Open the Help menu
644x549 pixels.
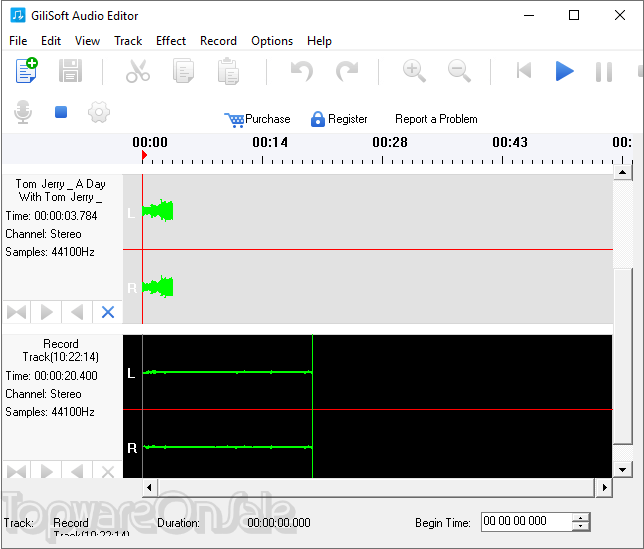point(320,41)
